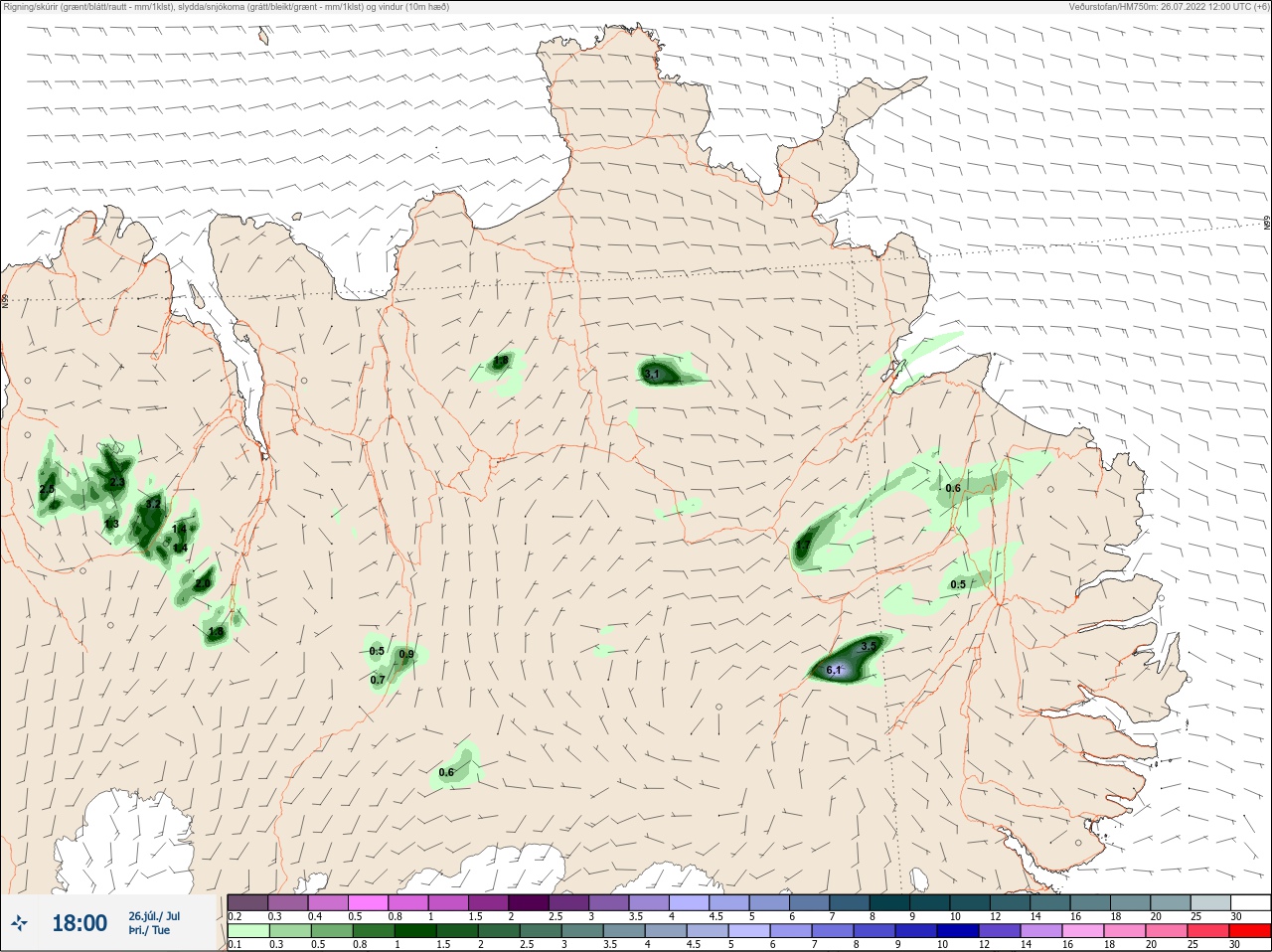Viewport: 1272px width, 952px height.
Task: Click the 2.3 precipitation value on map
Action: pyautogui.click(x=117, y=482)
